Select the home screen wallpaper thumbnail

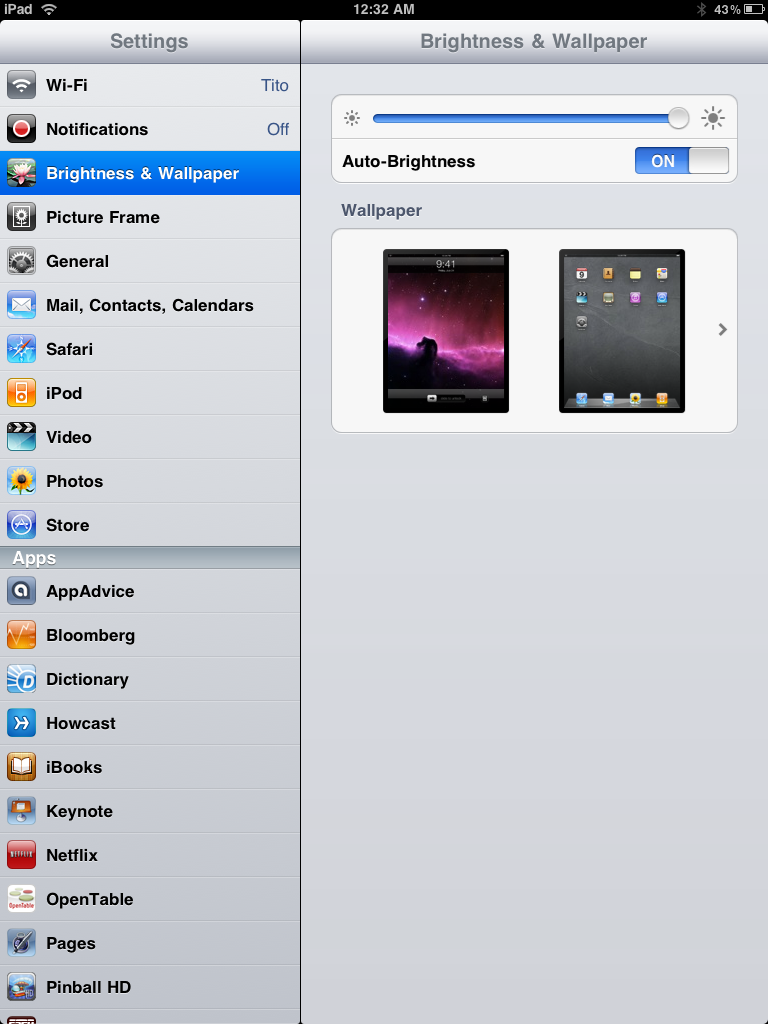(x=622, y=330)
